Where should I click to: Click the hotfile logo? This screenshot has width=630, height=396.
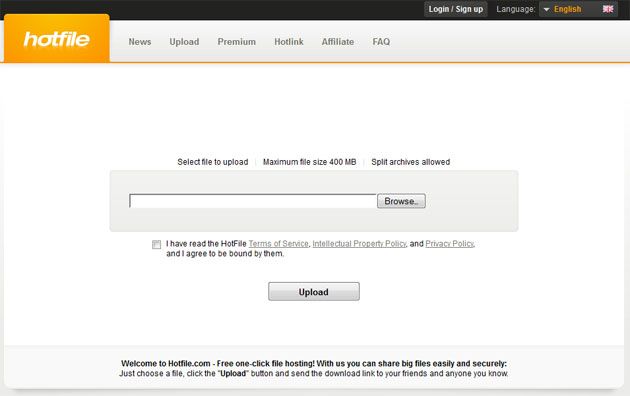click(57, 39)
